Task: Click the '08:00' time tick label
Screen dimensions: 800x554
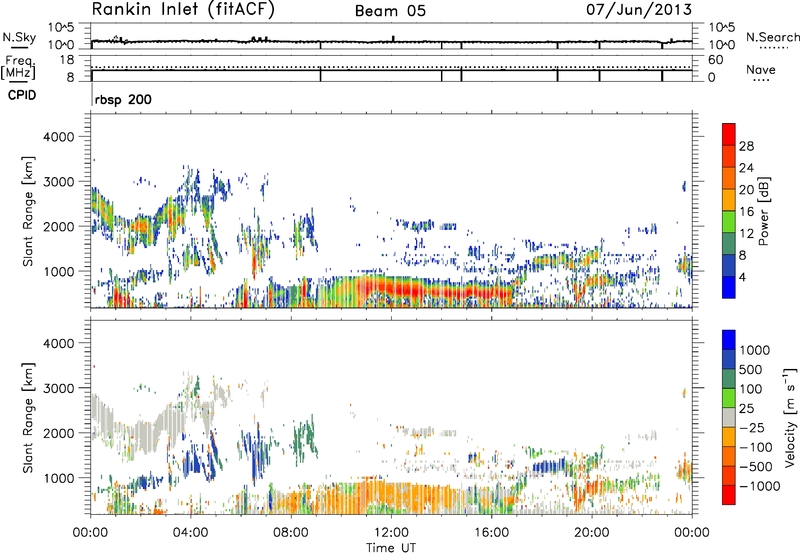Action: tap(291, 533)
